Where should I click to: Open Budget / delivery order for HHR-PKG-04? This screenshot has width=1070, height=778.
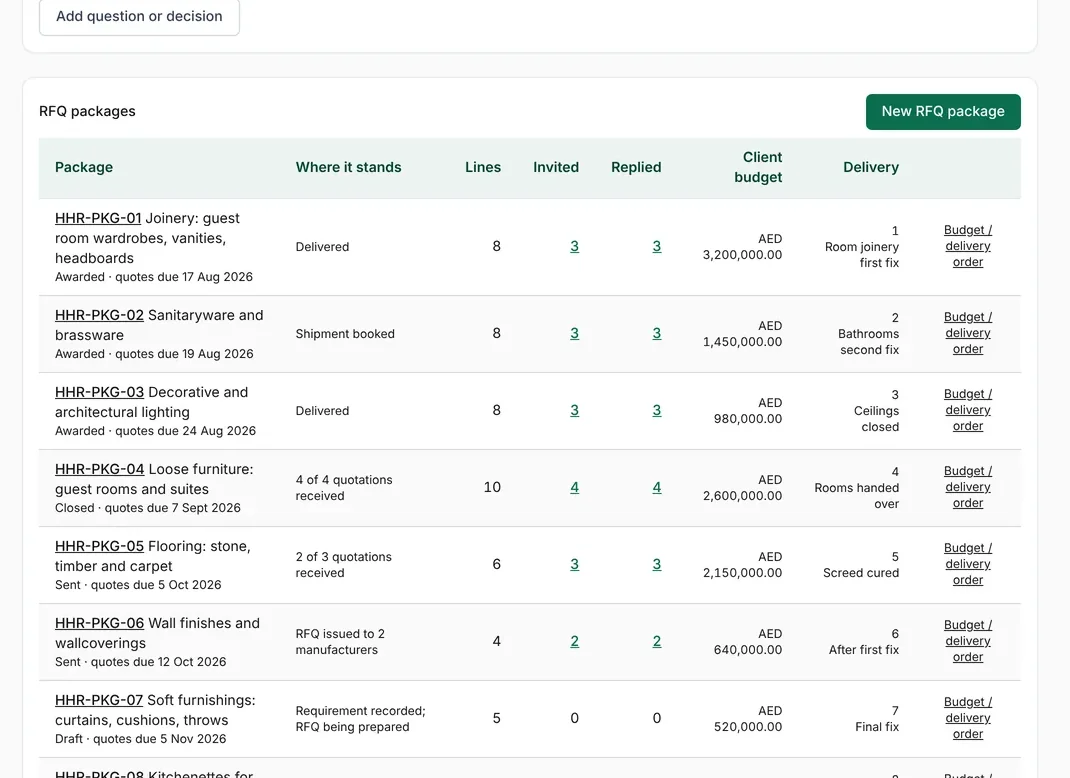click(968, 488)
